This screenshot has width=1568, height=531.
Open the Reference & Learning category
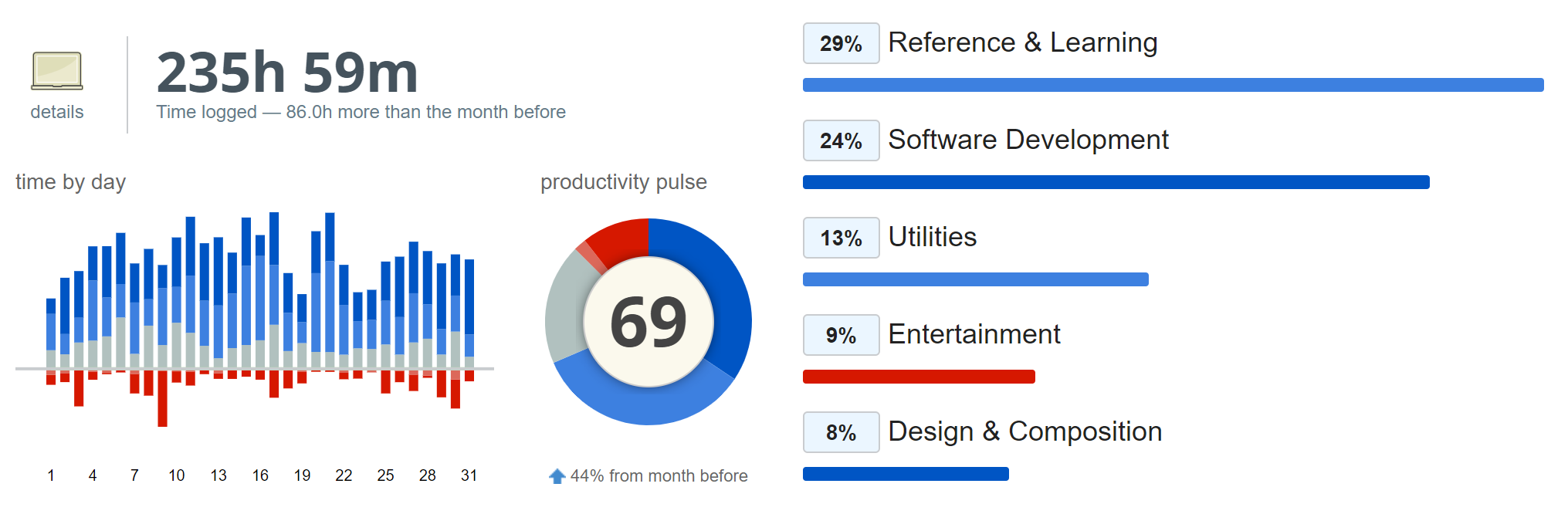click(1022, 43)
